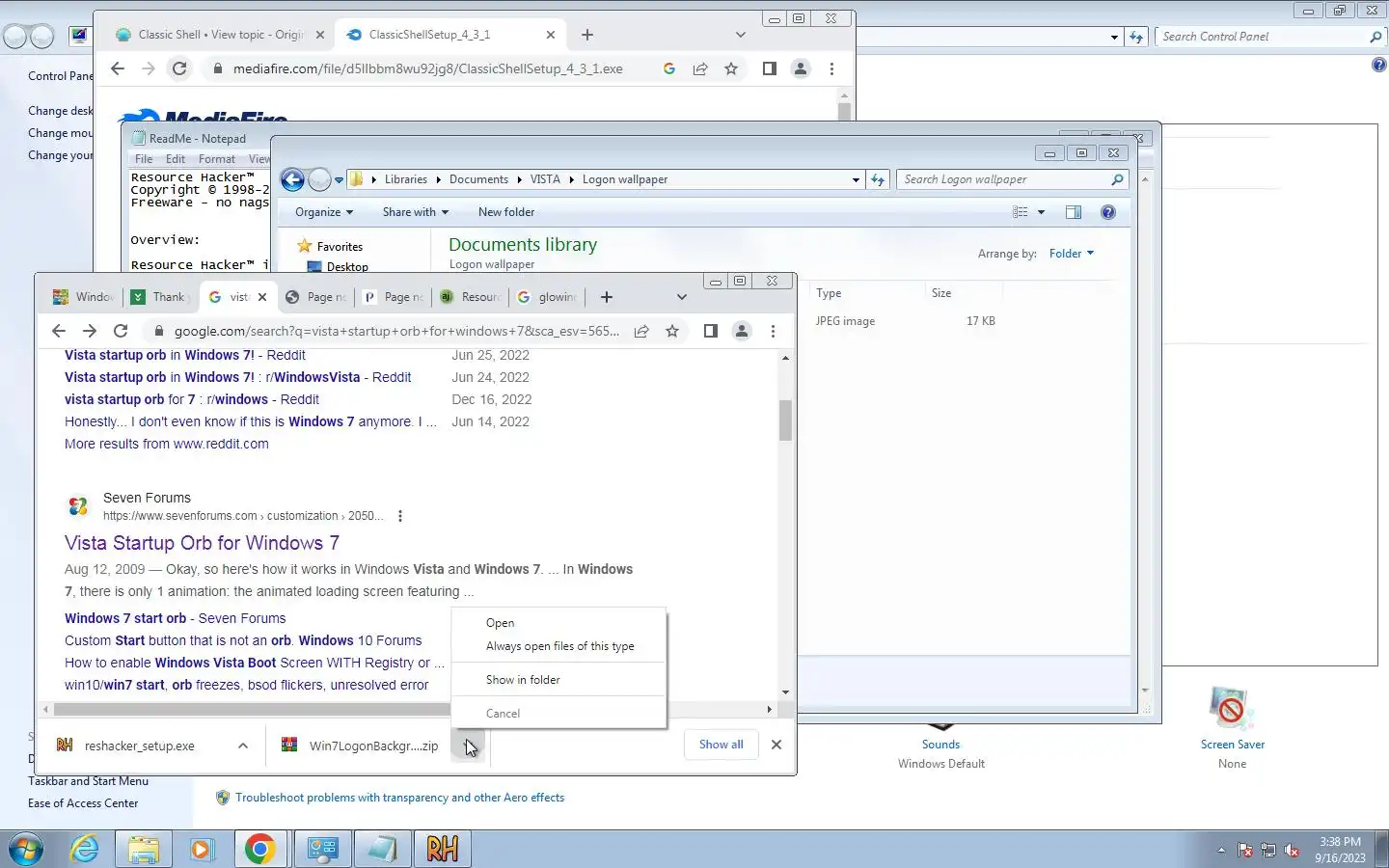Open Chrome menu in Google search window
1389x868 pixels.
point(773,331)
